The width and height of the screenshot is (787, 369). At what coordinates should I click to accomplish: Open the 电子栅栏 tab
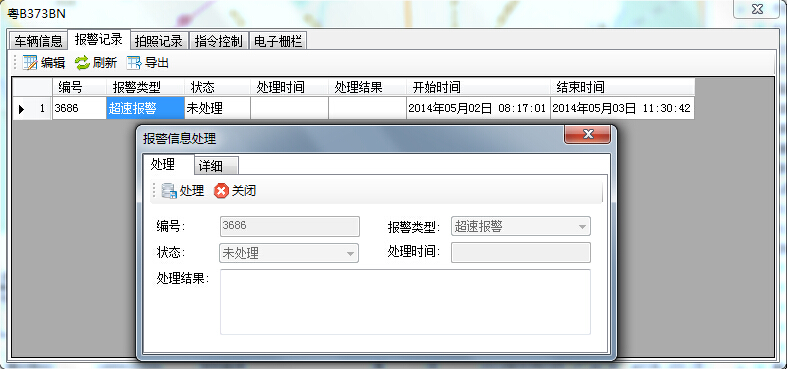tap(278, 41)
